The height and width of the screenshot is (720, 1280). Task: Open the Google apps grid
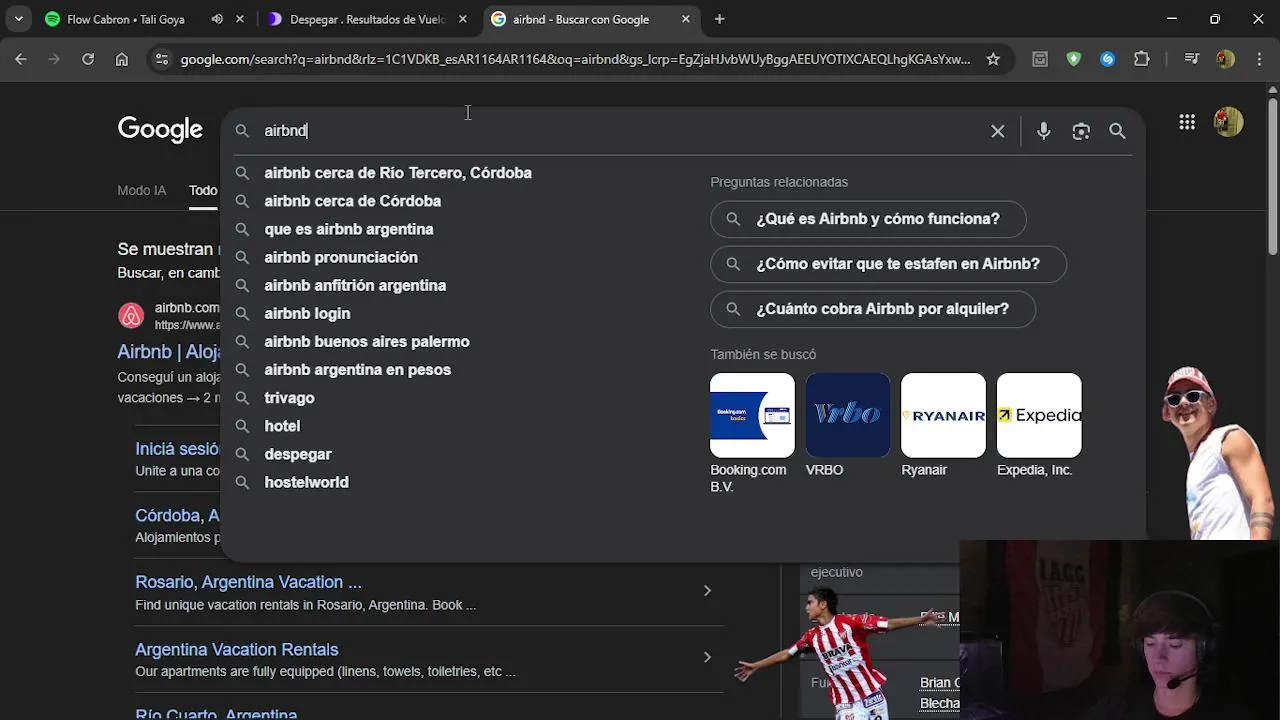point(1187,122)
